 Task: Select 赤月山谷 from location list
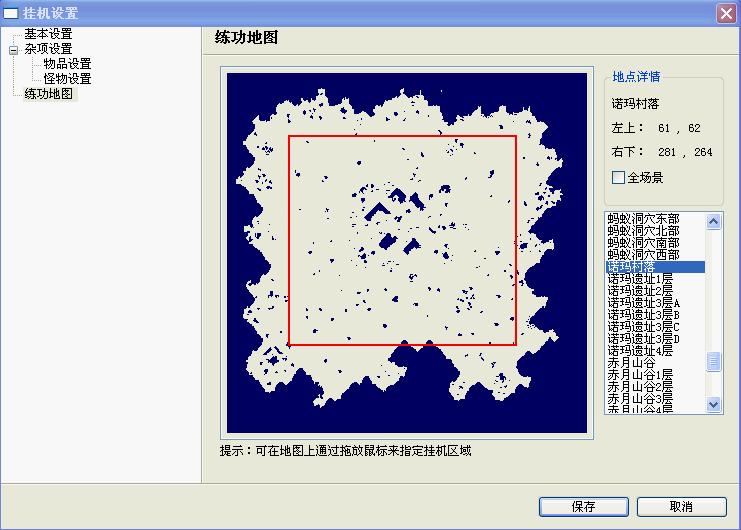coord(631,363)
